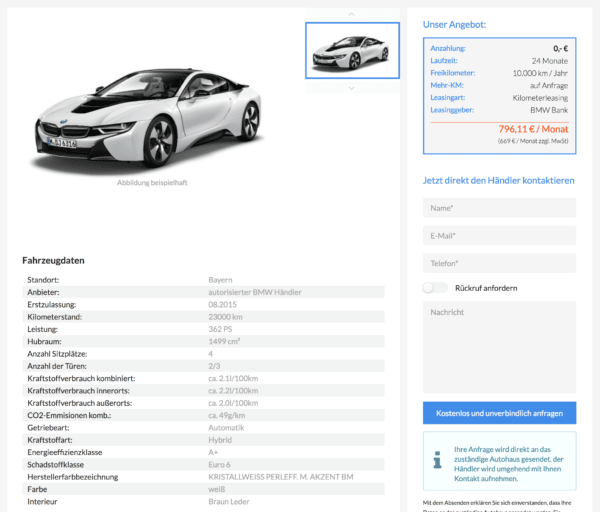Select the BMW i8 gallery thumbnail
The height and width of the screenshot is (512, 600).
pyautogui.click(x=352, y=51)
